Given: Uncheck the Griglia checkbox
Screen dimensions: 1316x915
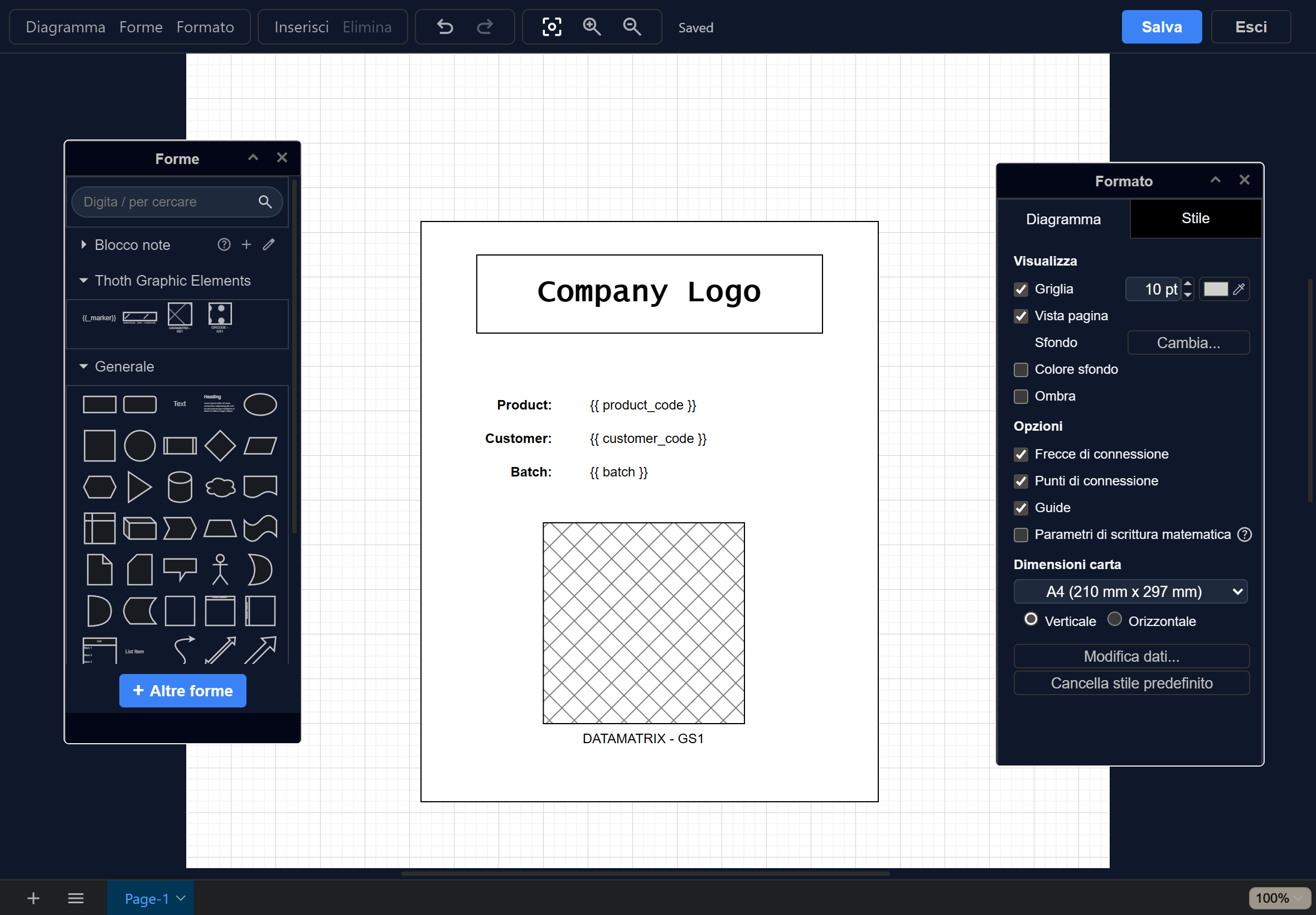Looking at the screenshot, I should [1021, 290].
